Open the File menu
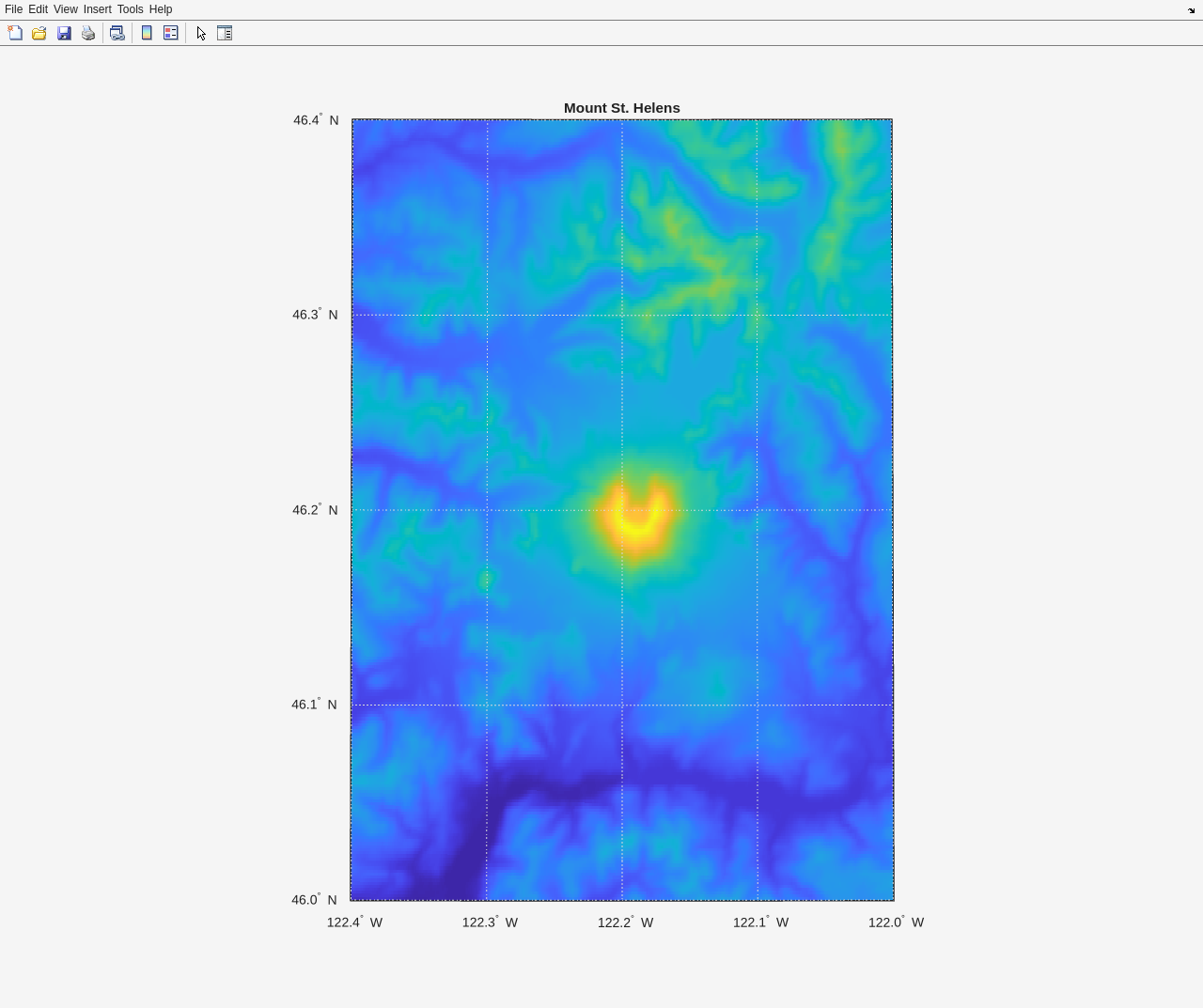The height and width of the screenshot is (1008, 1203). point(13,9)
